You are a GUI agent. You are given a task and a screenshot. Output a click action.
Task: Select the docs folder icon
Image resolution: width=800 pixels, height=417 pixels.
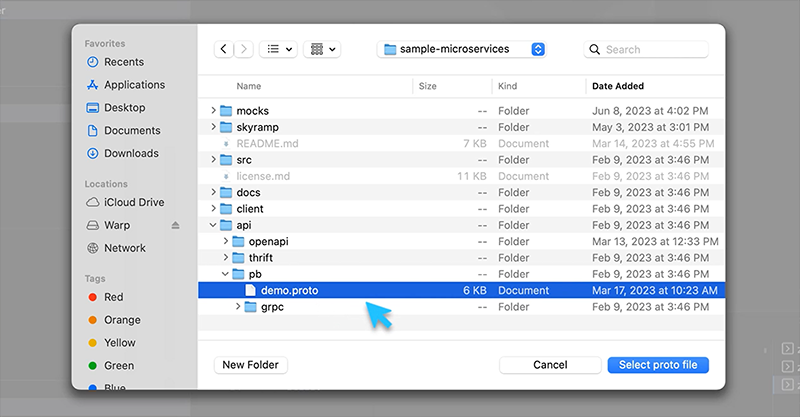click(x=226, y=192)
